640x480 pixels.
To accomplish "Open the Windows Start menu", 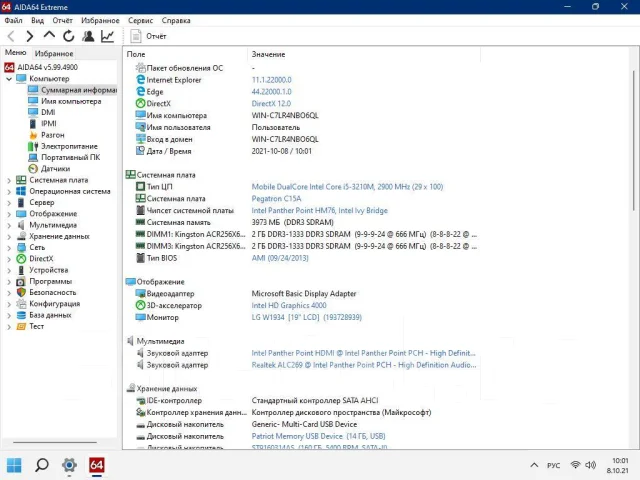I will click(x=14, y=465).
